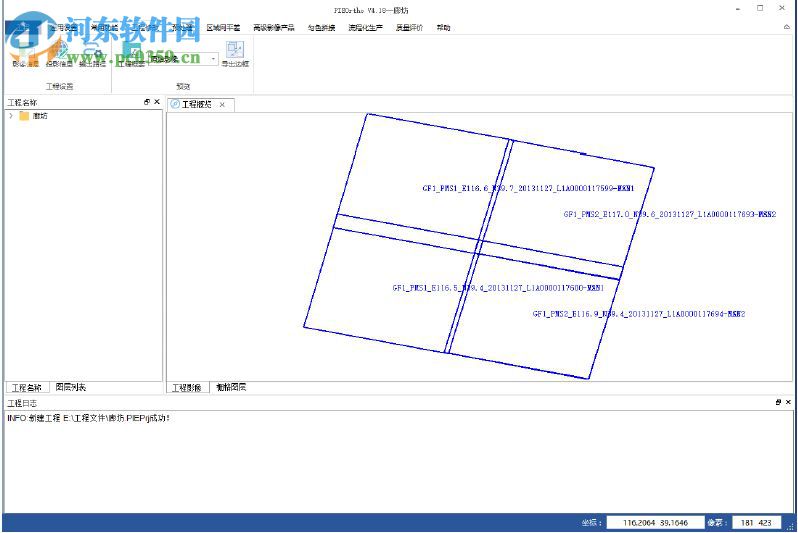Open the 原始影像 preview dropdown
Viewport: 798px width, 533px height.
(x=213, y=59)
